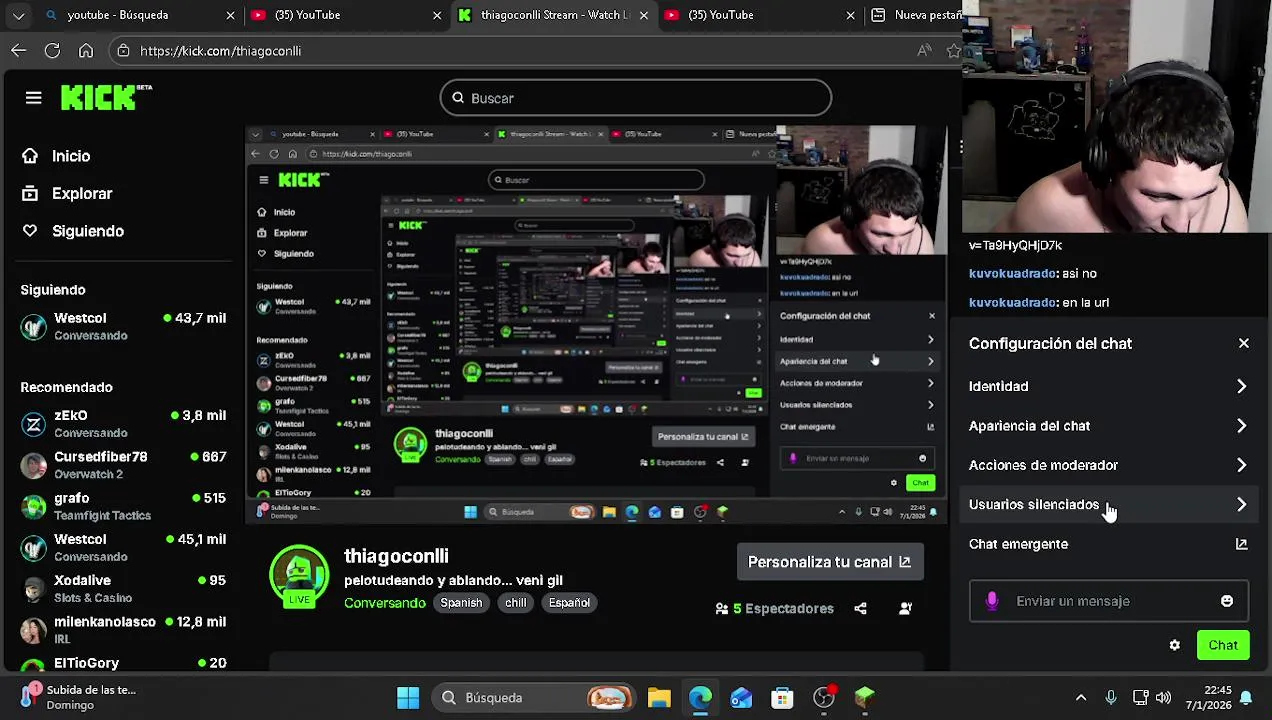Expand Usuarios silenciados settings

(x=1108, y=505)
